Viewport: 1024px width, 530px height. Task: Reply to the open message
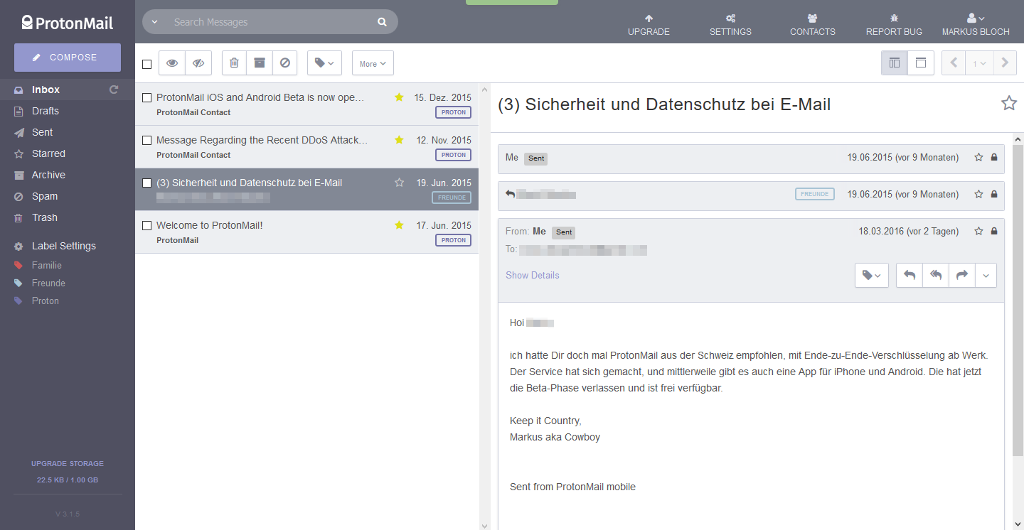pyautogui.click(x=909, y=275)
